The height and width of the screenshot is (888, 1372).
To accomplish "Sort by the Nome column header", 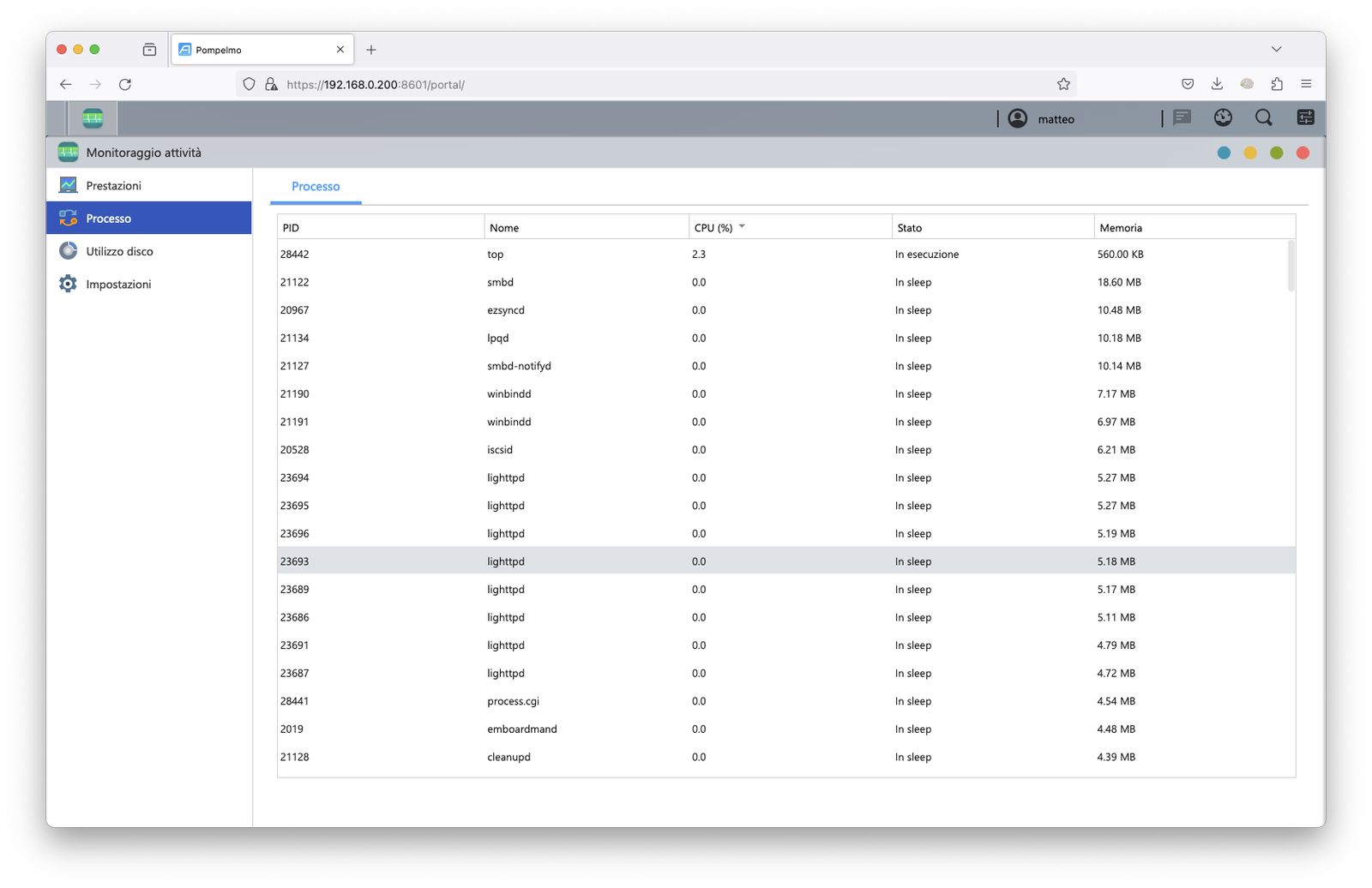I will click(587, 227).
